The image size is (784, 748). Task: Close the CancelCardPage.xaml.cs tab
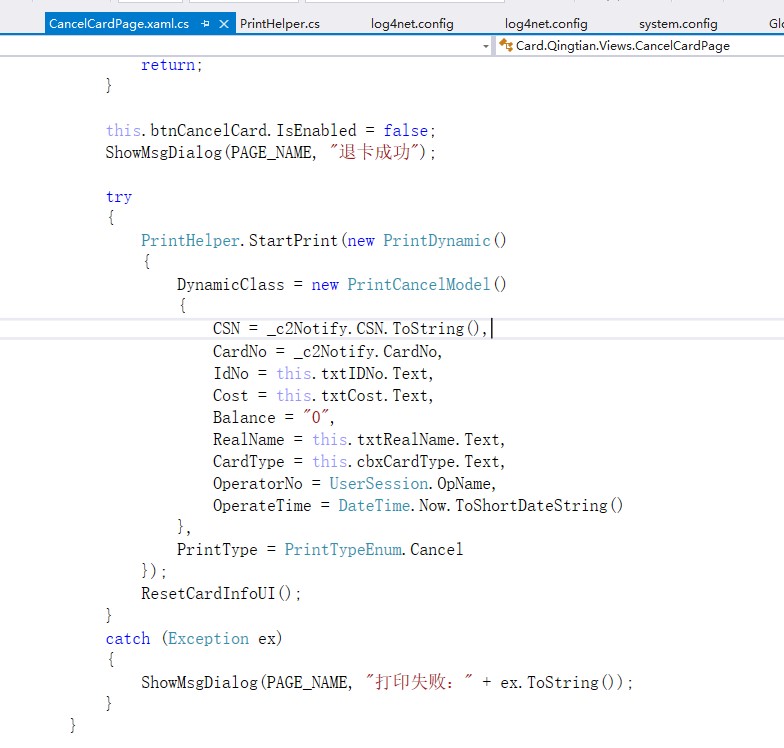(x=224, y=24)
